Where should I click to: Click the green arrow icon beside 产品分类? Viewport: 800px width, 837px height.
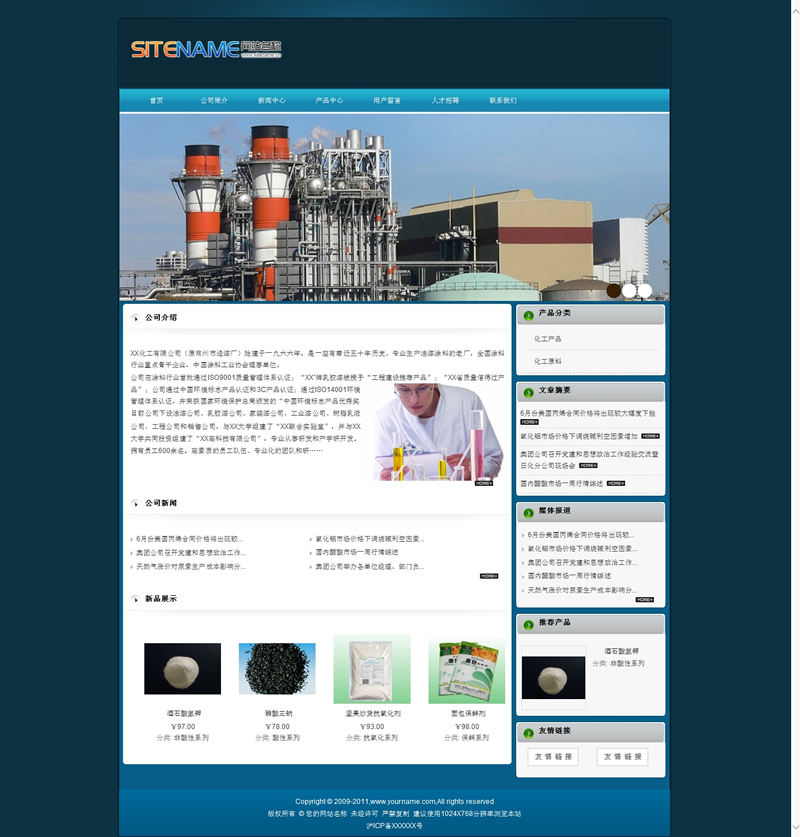tap(529, 315)
